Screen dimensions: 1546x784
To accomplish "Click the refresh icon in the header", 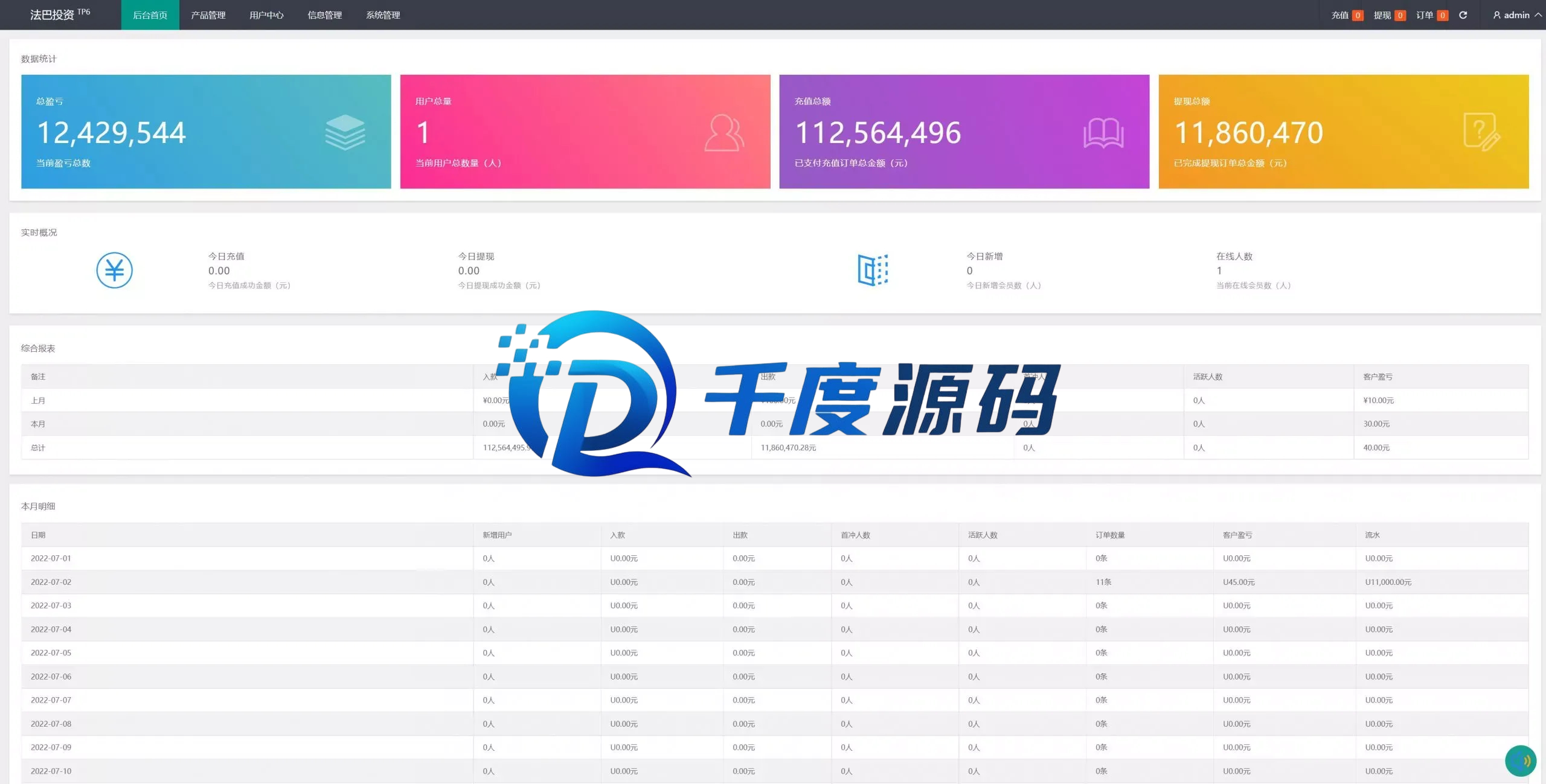I will 1463,15.
